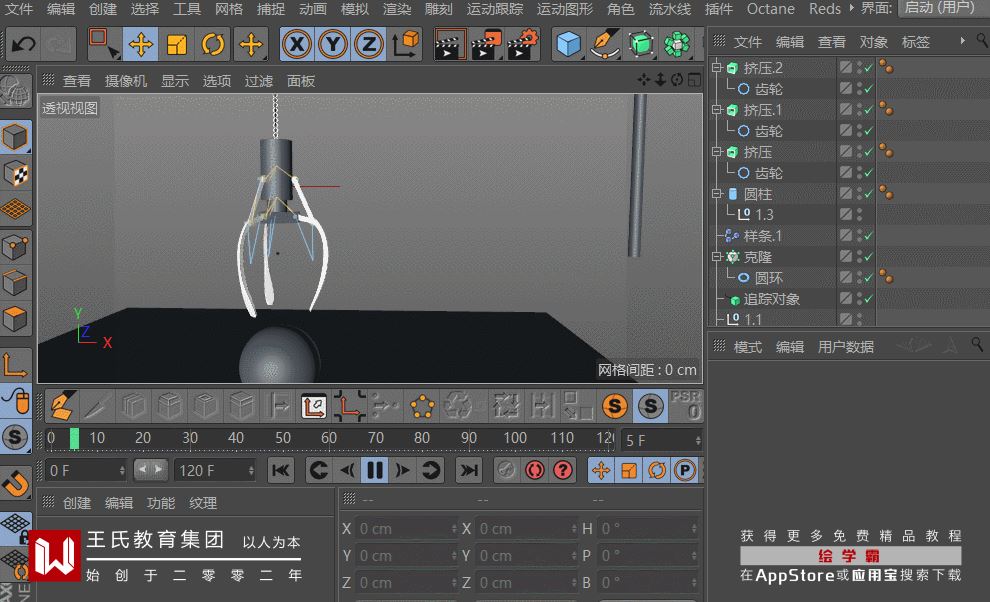This screenshot has width=990, height=602.
Task: Pause the animation playback
Action: (x=375, y=470)
